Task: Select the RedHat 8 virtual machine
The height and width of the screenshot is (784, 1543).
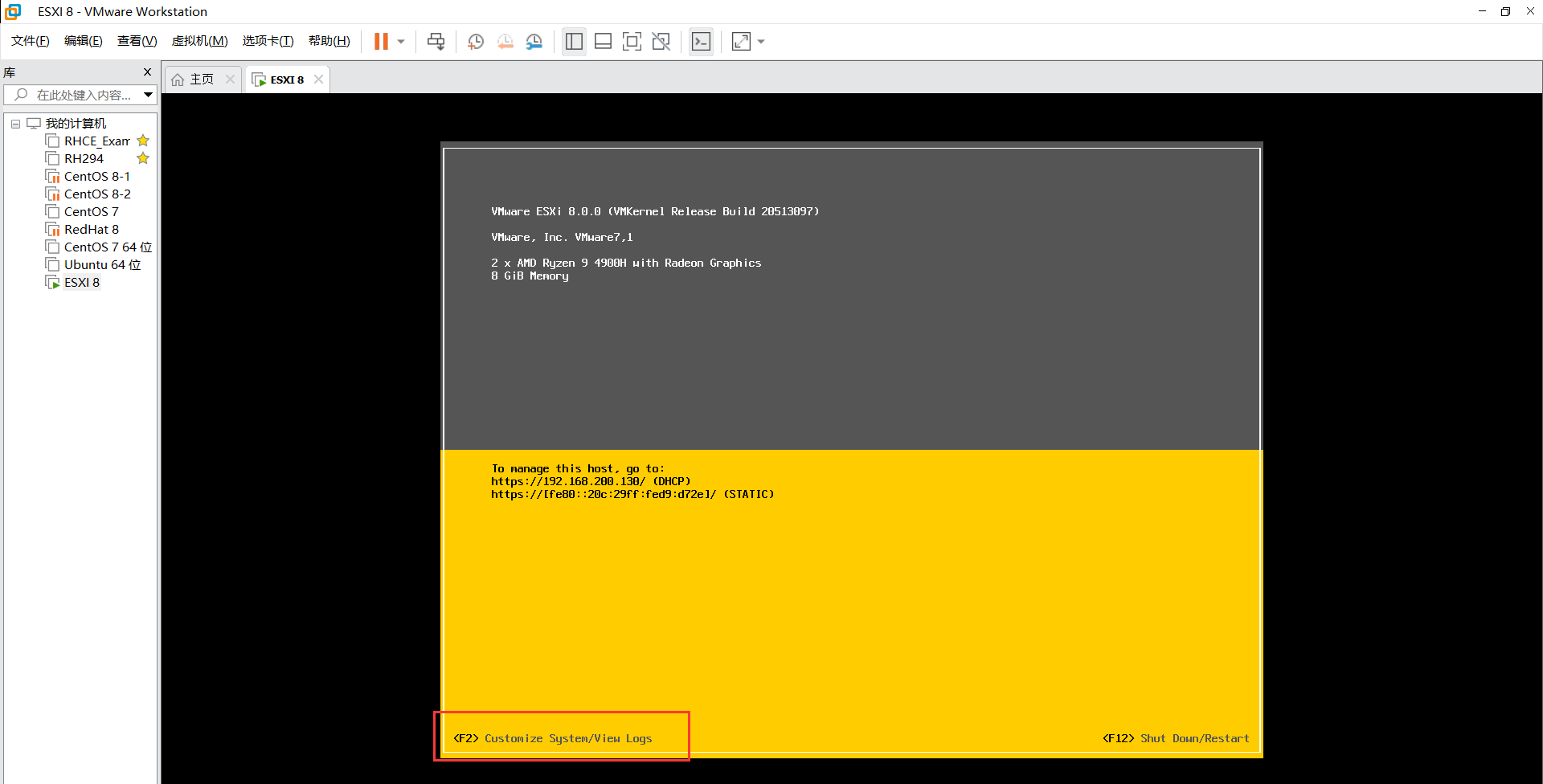Action: [x=92, y=230]
